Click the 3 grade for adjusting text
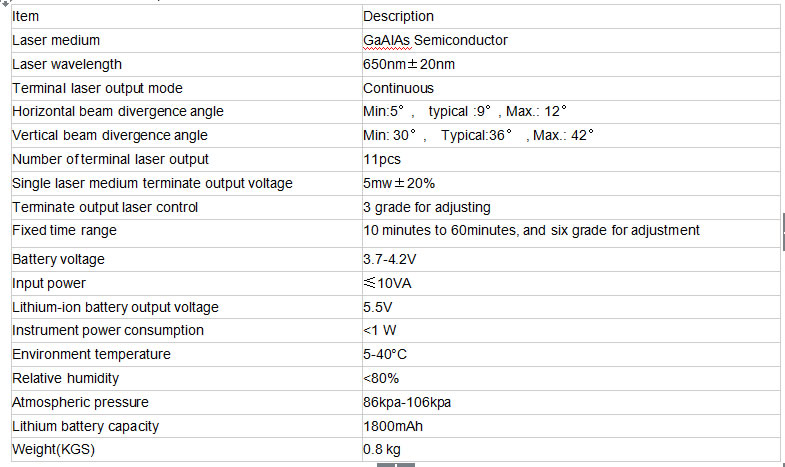The height and width of the screenshot is (467, 785). point(427,208)
